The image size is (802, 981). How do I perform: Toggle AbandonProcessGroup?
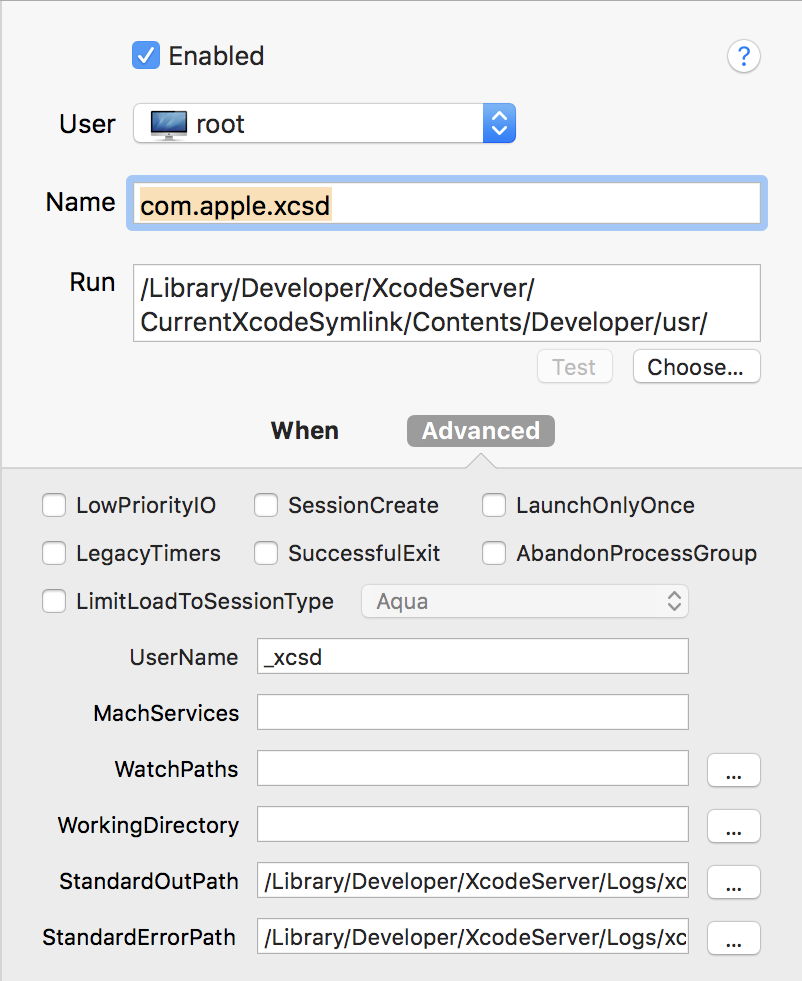point(494,553)
